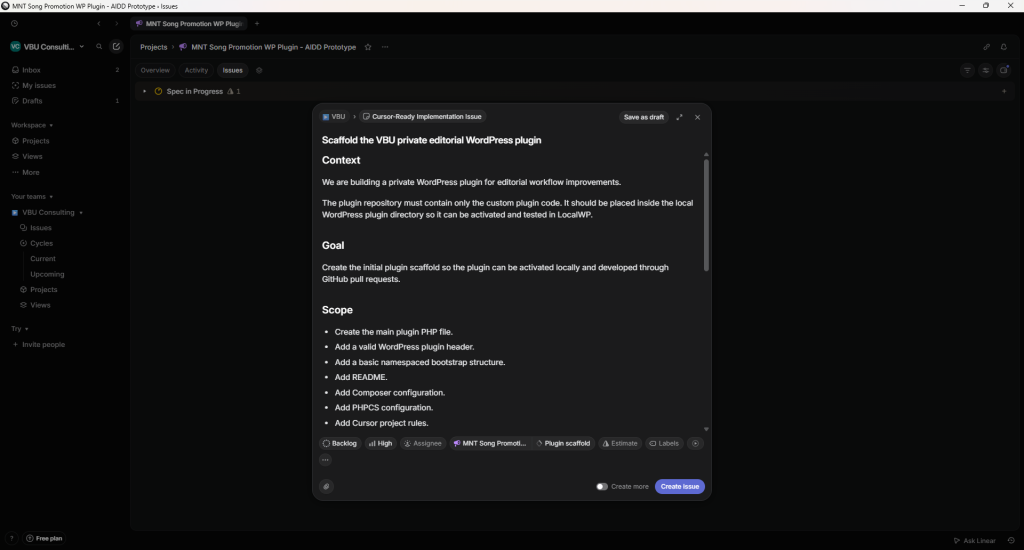The image size is (1024, 550).
Task: Favorite the project with the star icon
Action: pyautogui.click(x=368, y=47)
